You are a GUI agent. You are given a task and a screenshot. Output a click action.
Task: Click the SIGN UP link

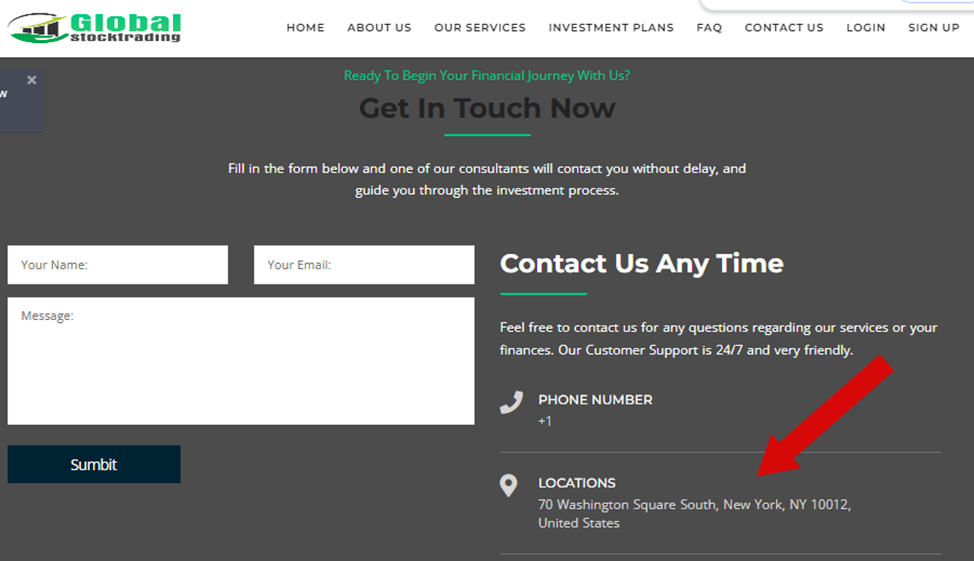click(934, 28)
